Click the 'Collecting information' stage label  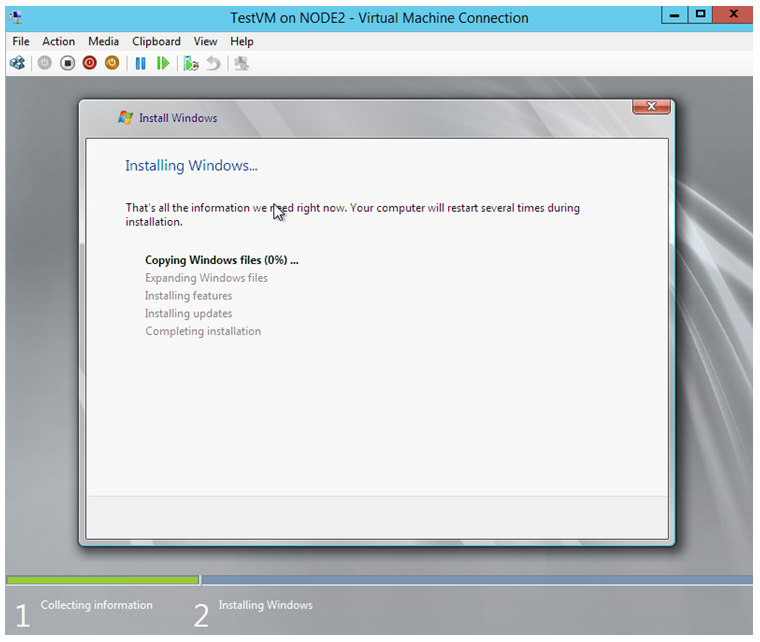[x=96, y=605]
